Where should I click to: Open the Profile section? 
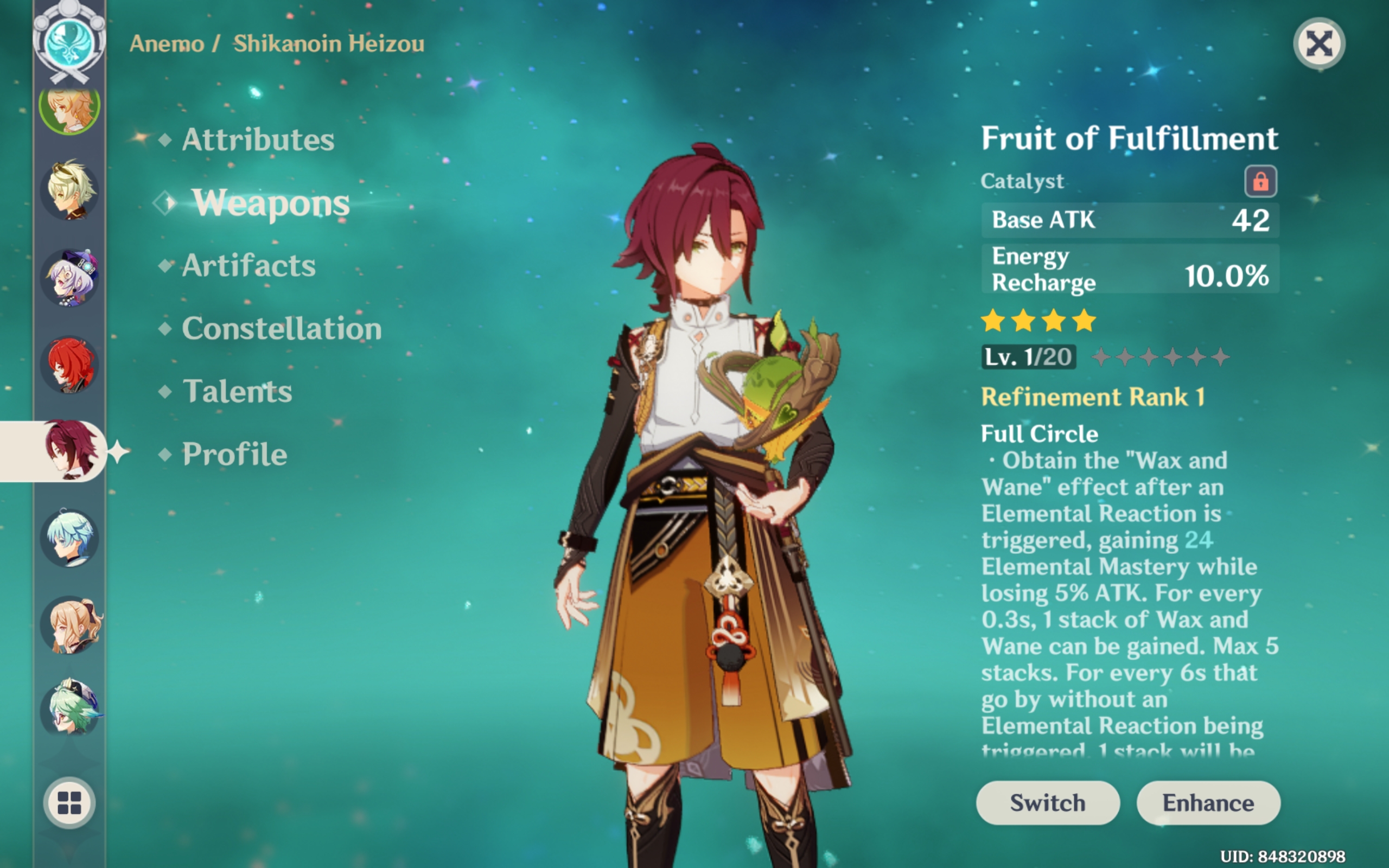(x=234, y=454)
